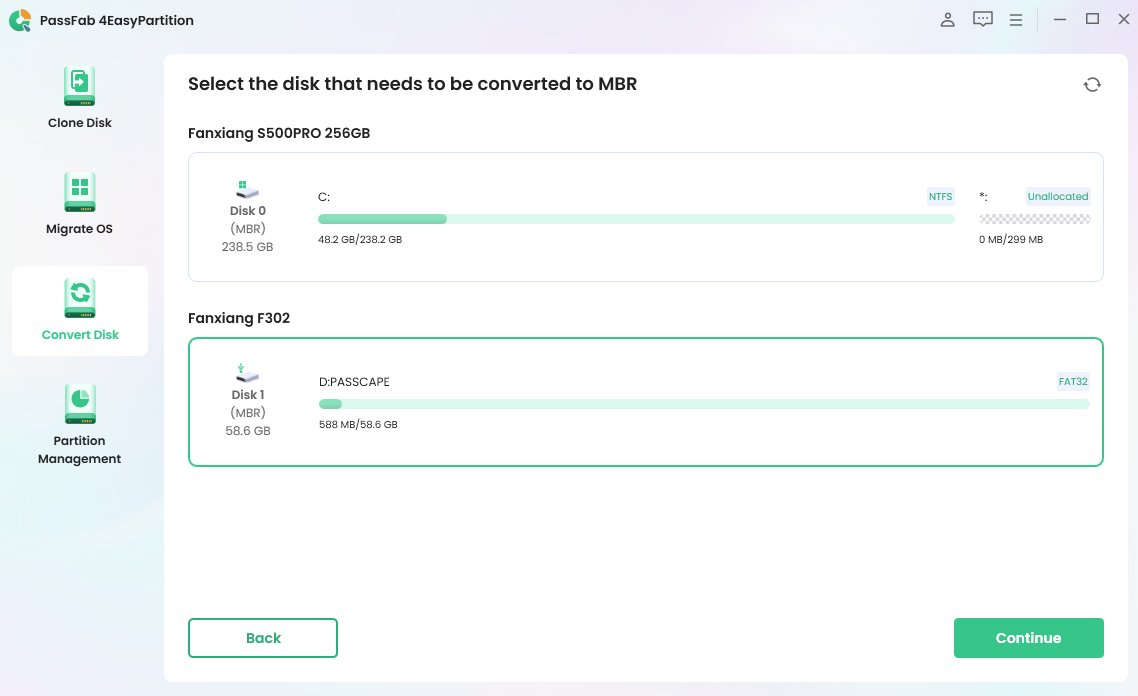Viewport: 1138px width, 696px height.
Task: Select the Convert Disk sidebar icon
Action: tap(80, 299)
